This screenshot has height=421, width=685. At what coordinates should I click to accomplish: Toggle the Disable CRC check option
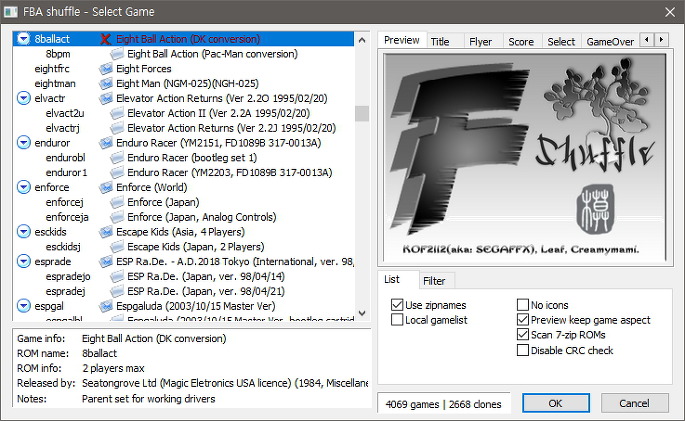pos(522,350)
